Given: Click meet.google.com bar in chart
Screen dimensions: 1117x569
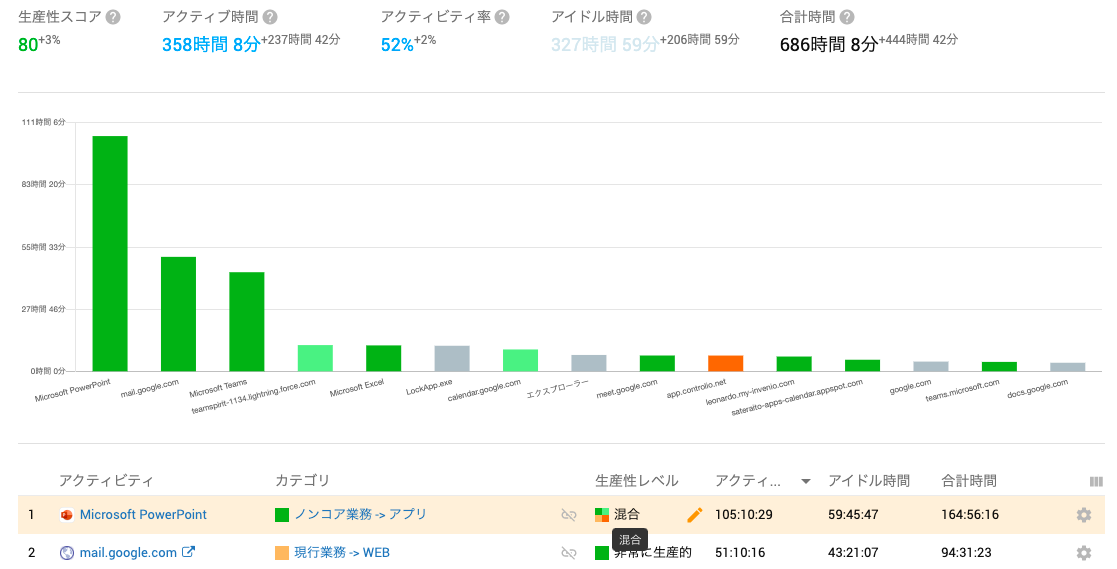Looking at the screenshot, I should point(657,363).
